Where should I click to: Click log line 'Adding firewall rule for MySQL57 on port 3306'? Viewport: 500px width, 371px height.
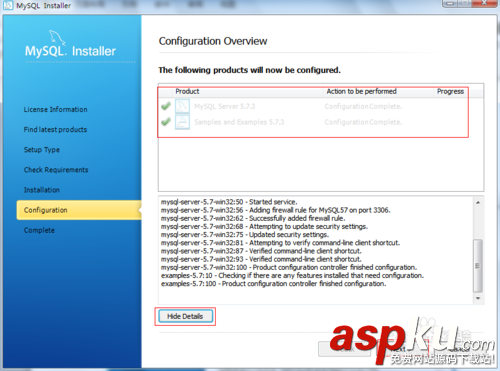[275, 210]
